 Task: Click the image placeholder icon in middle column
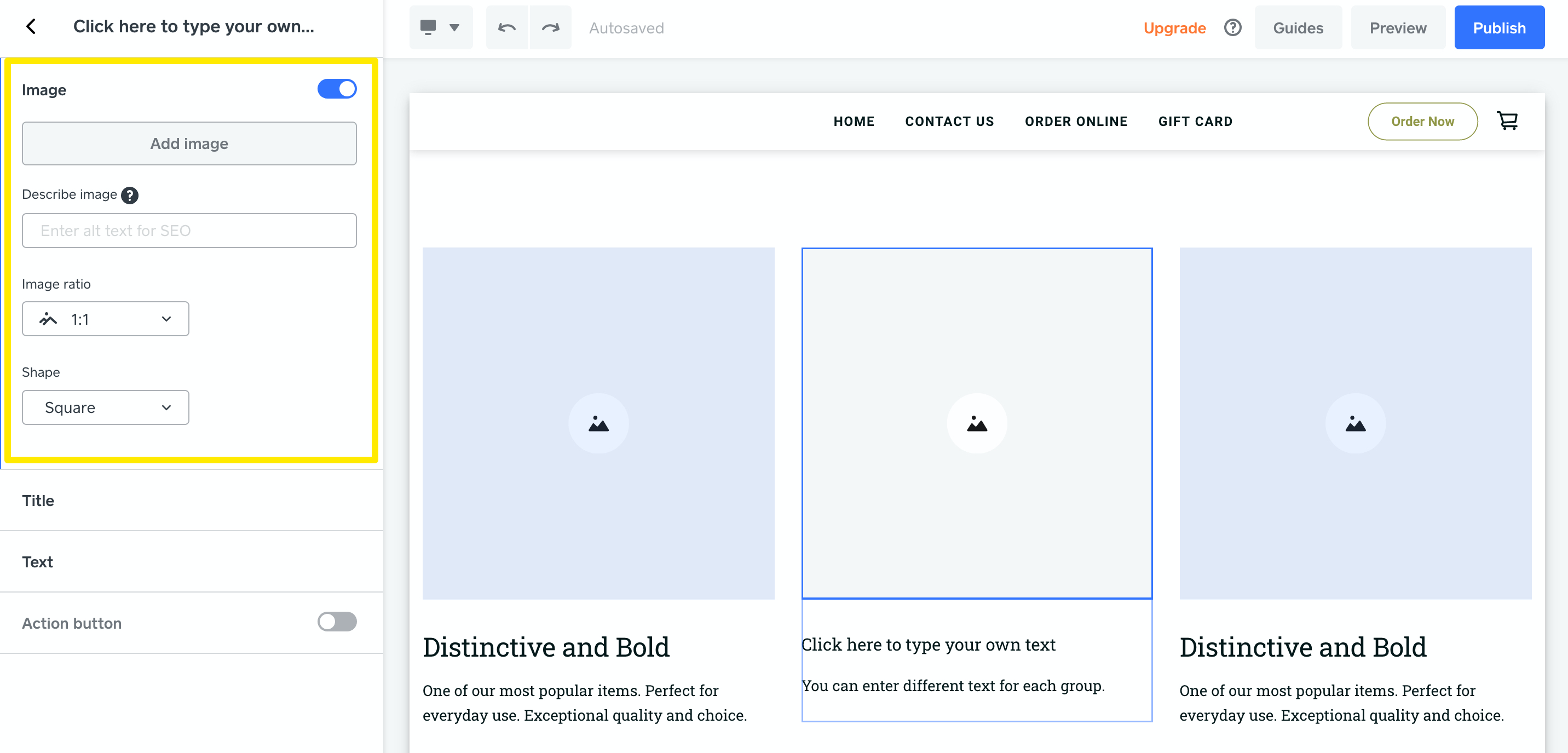coord(977,423)
